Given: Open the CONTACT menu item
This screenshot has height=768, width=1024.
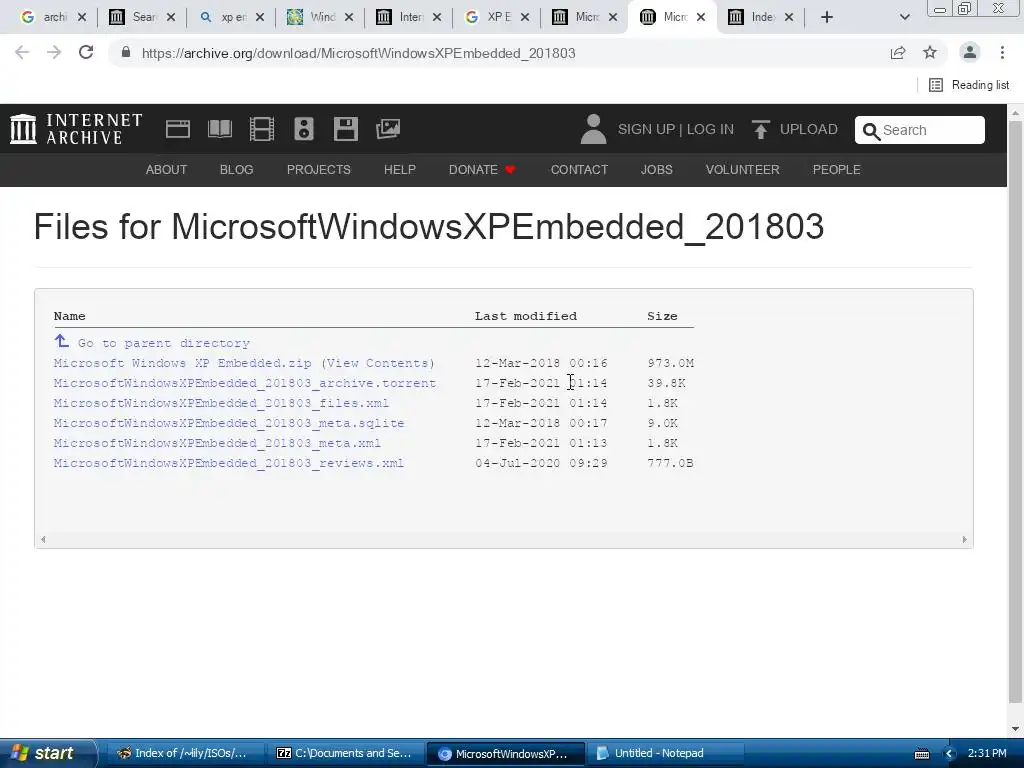Looking at the screenshot, I should [x=579, y=170].
